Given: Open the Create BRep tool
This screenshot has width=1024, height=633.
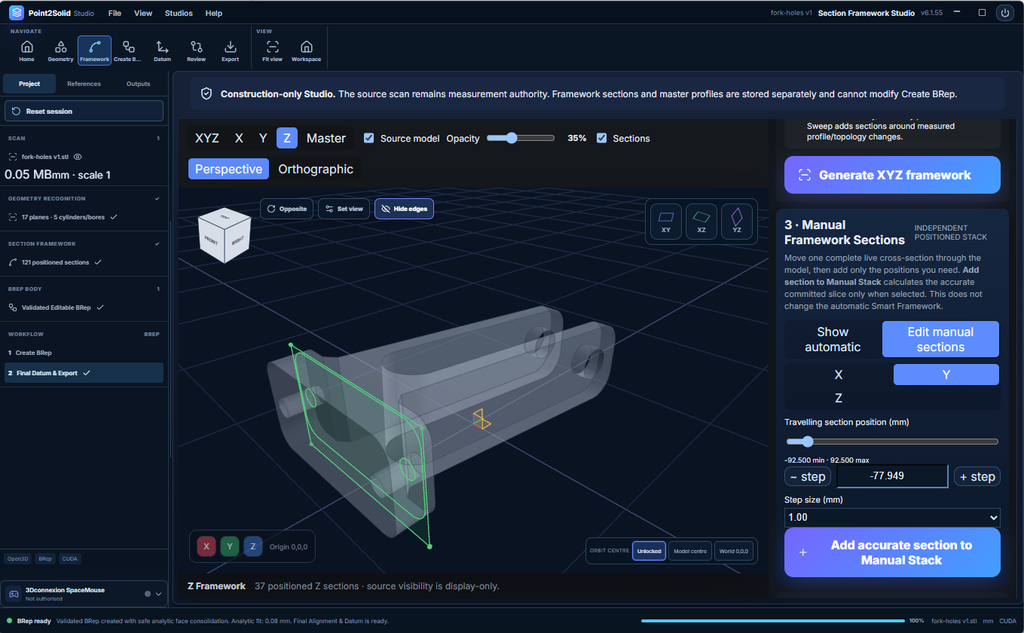Looking at the screenshot, I should [x=128, y=50].
